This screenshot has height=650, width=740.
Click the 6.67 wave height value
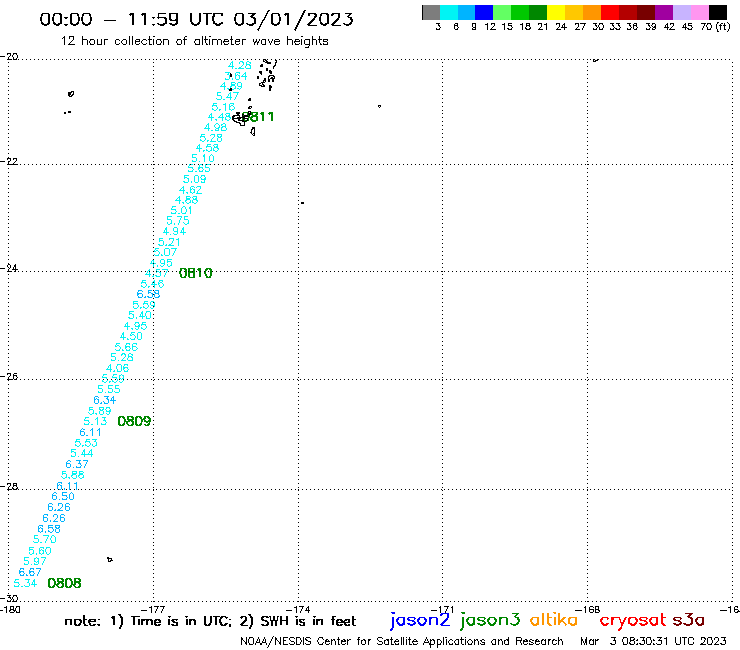[30, 572]
